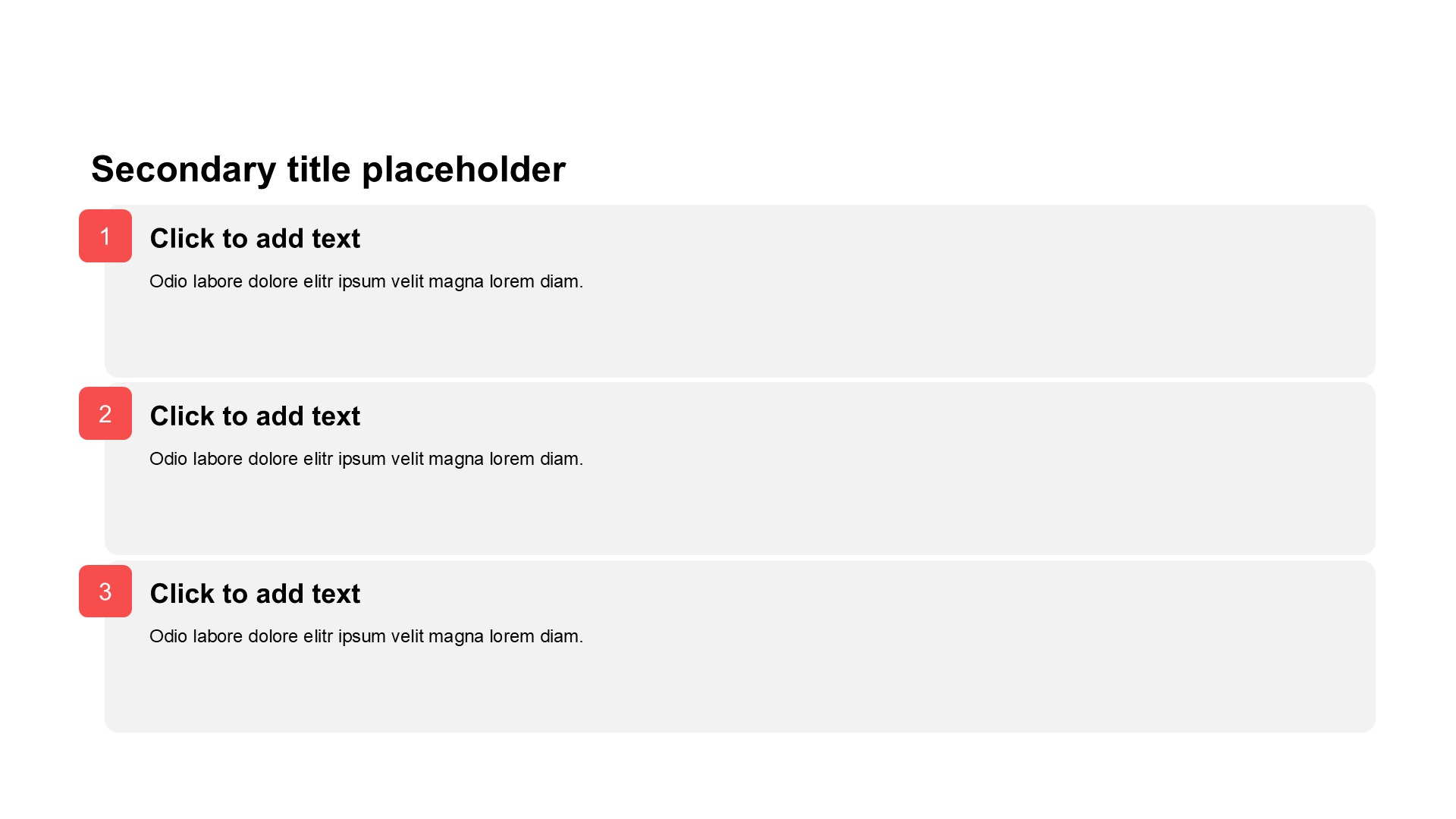Click the word 'Secondary' in the title

tap(184, 168)
